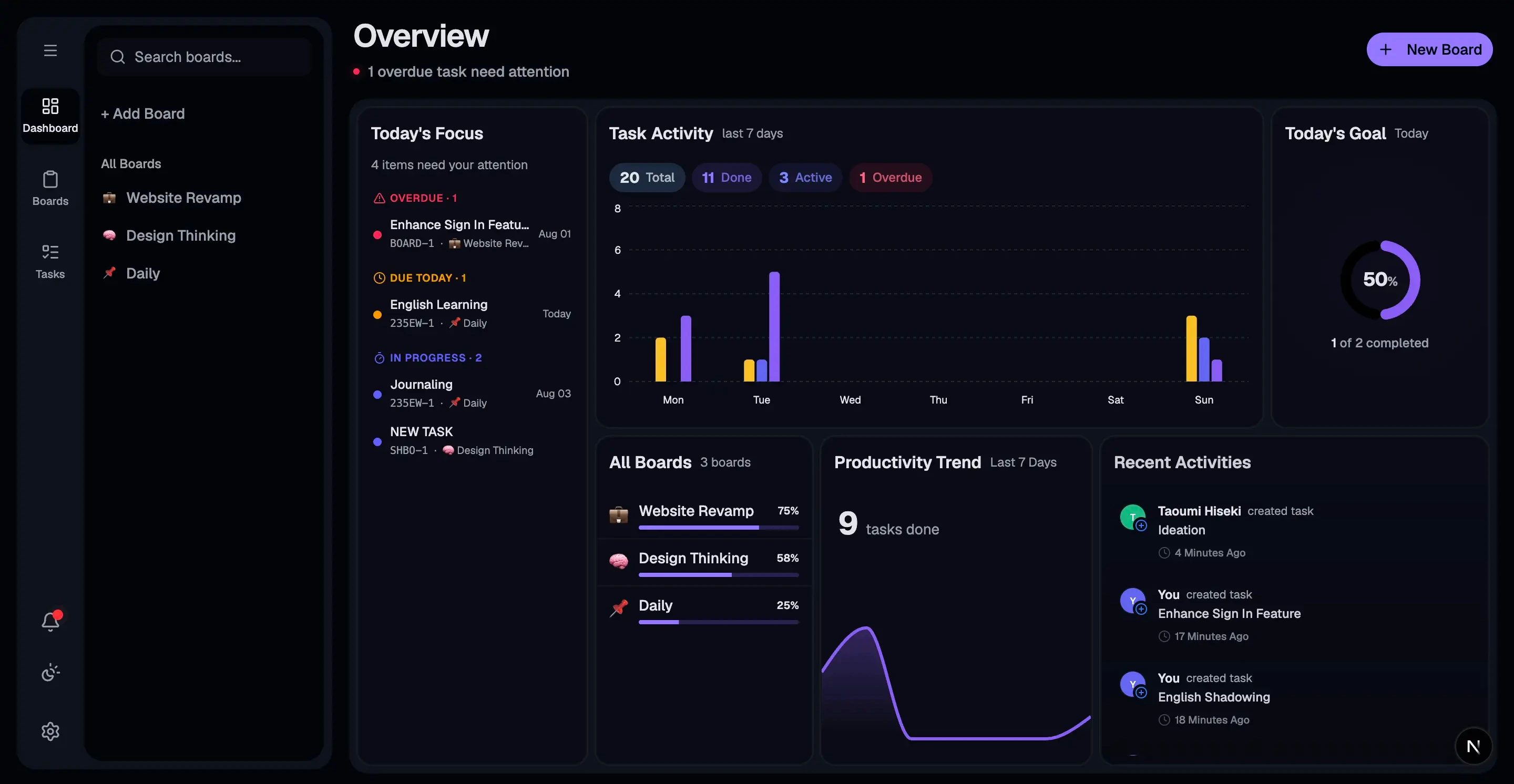Open settings gear icon
The height and width of the screenshot is (784, 1514).
[50, 731]
